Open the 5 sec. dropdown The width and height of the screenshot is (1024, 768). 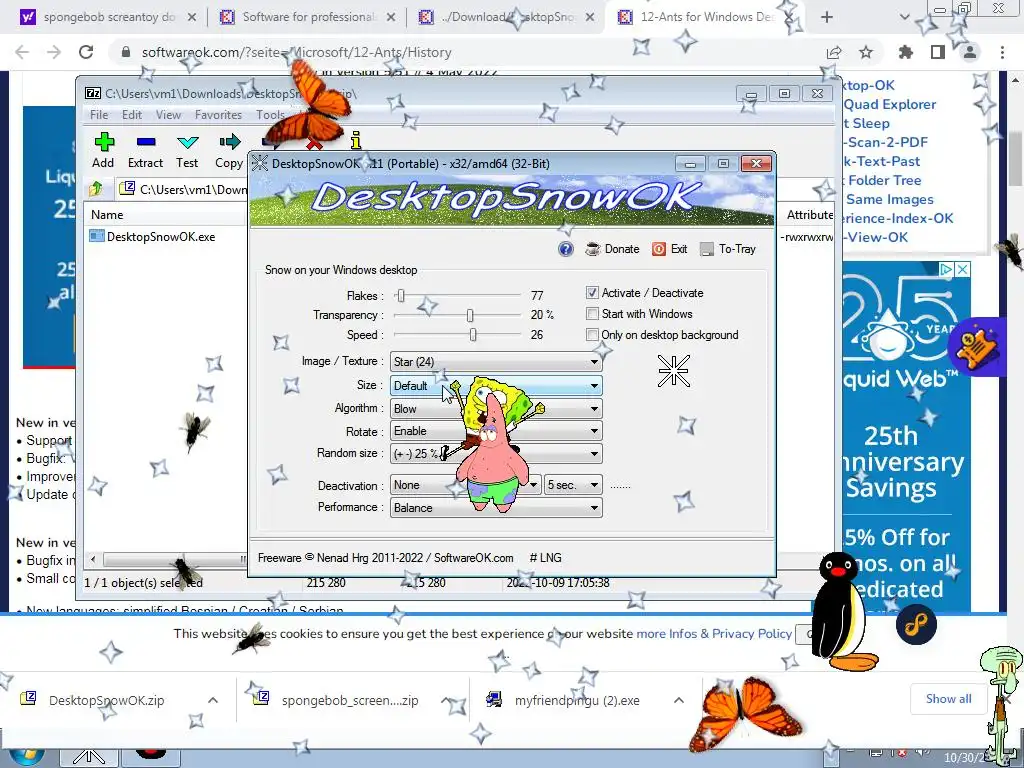point(573,485)
